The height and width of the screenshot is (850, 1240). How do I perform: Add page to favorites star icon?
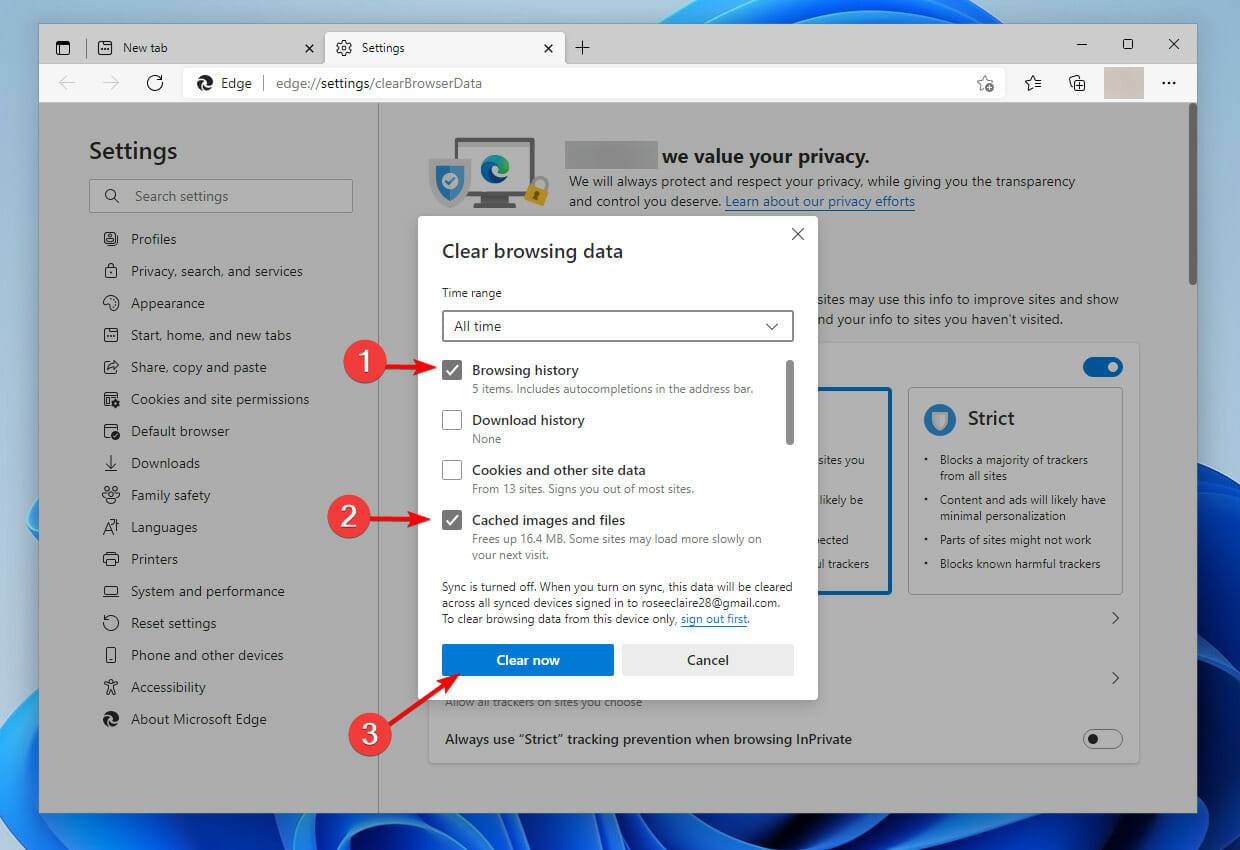(x=985, y=83)
